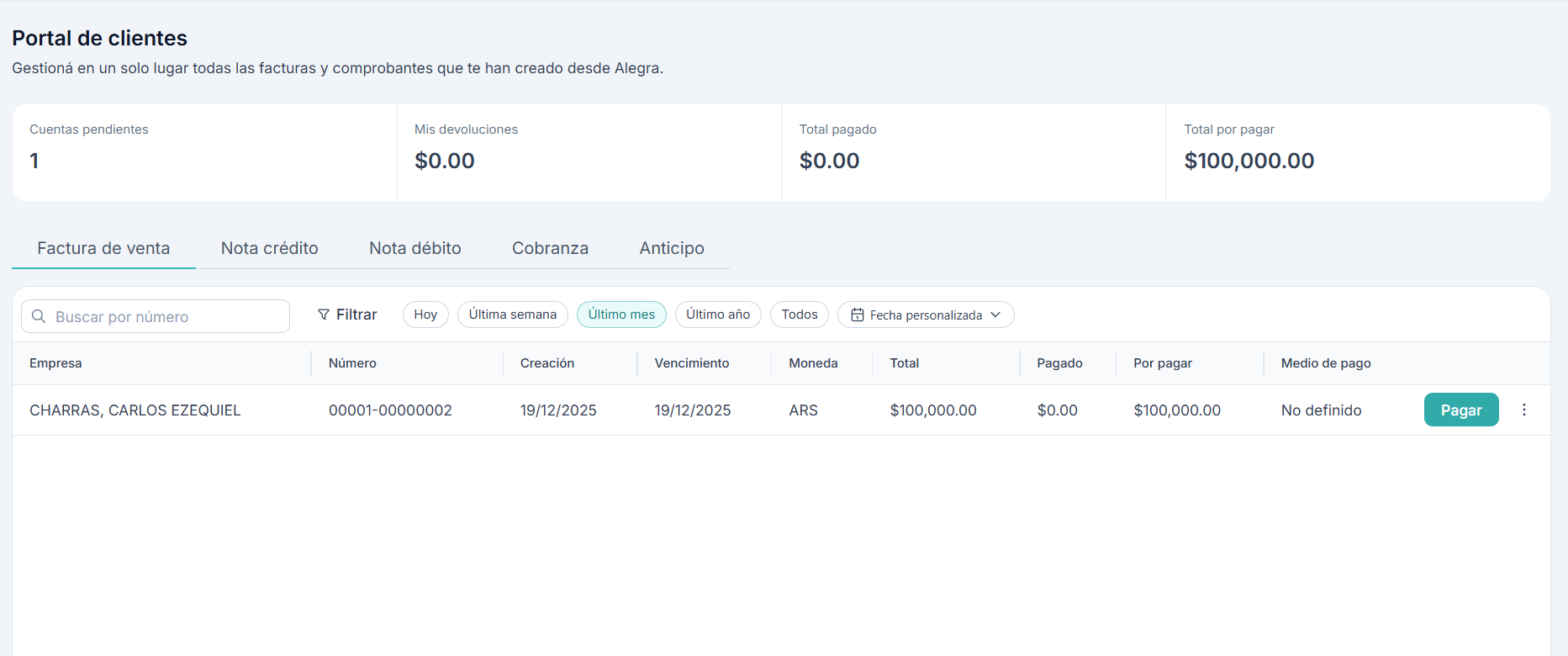Click the Filtrar button
1568x656 pixels.
(348, 315)
